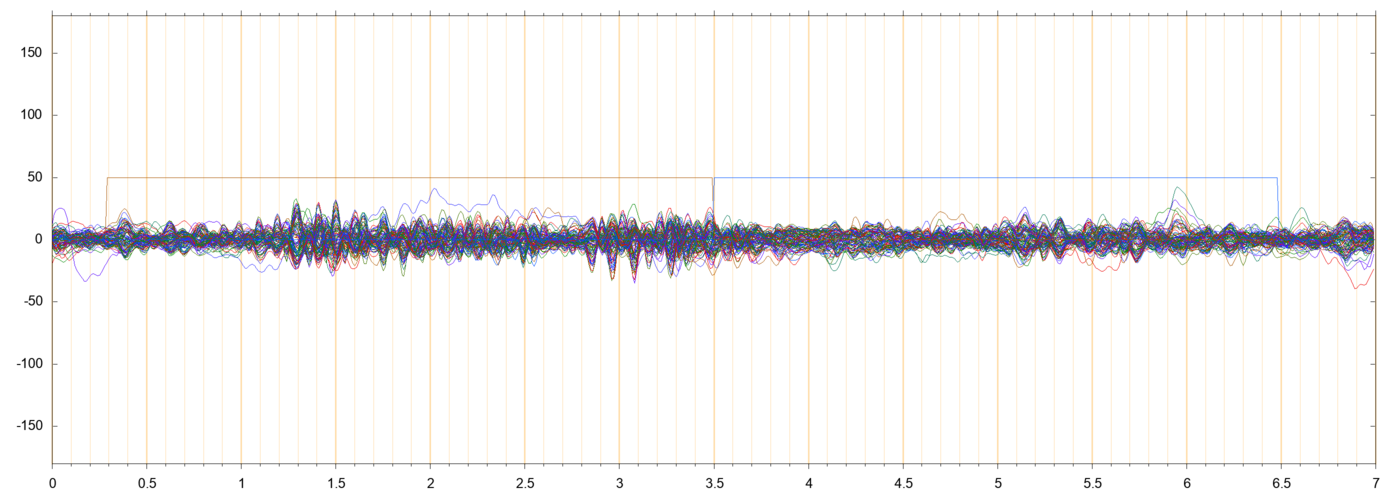Click the y-axis label 100

coord(33,115)
